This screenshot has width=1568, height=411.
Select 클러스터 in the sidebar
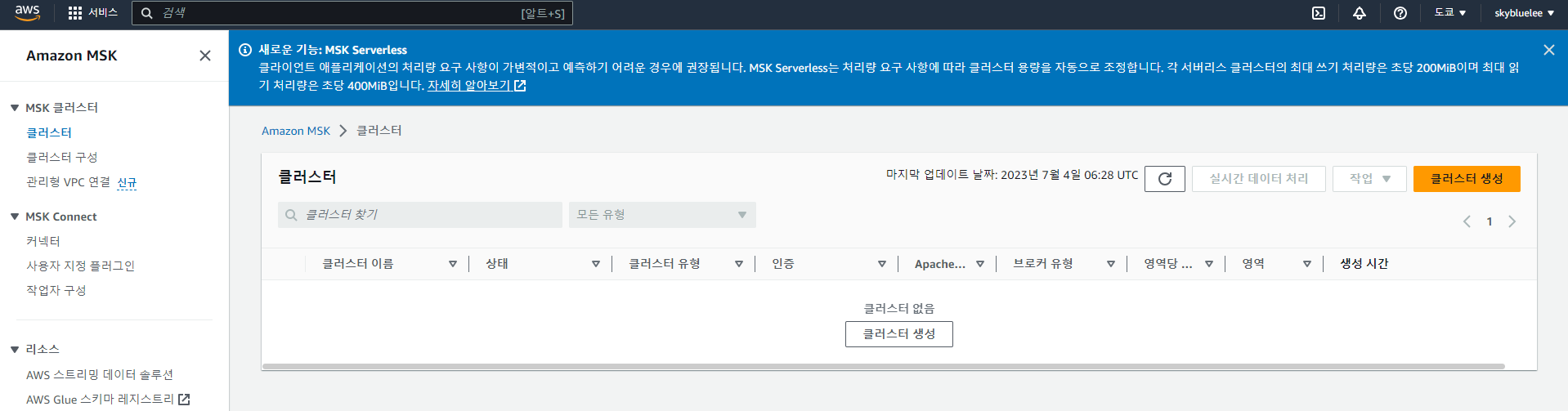[x=49, y=132]
